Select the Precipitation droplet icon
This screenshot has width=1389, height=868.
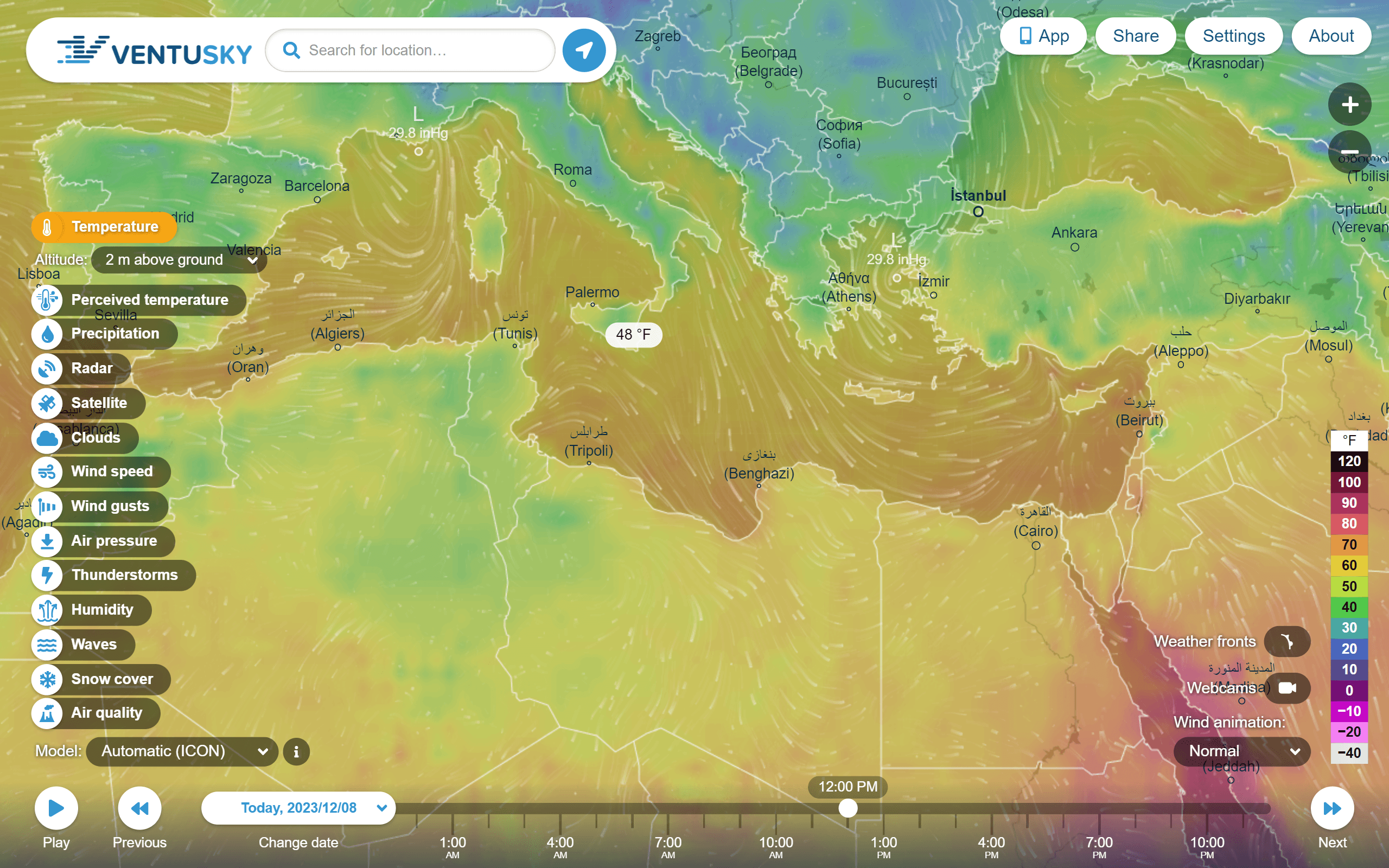[47, 334]
